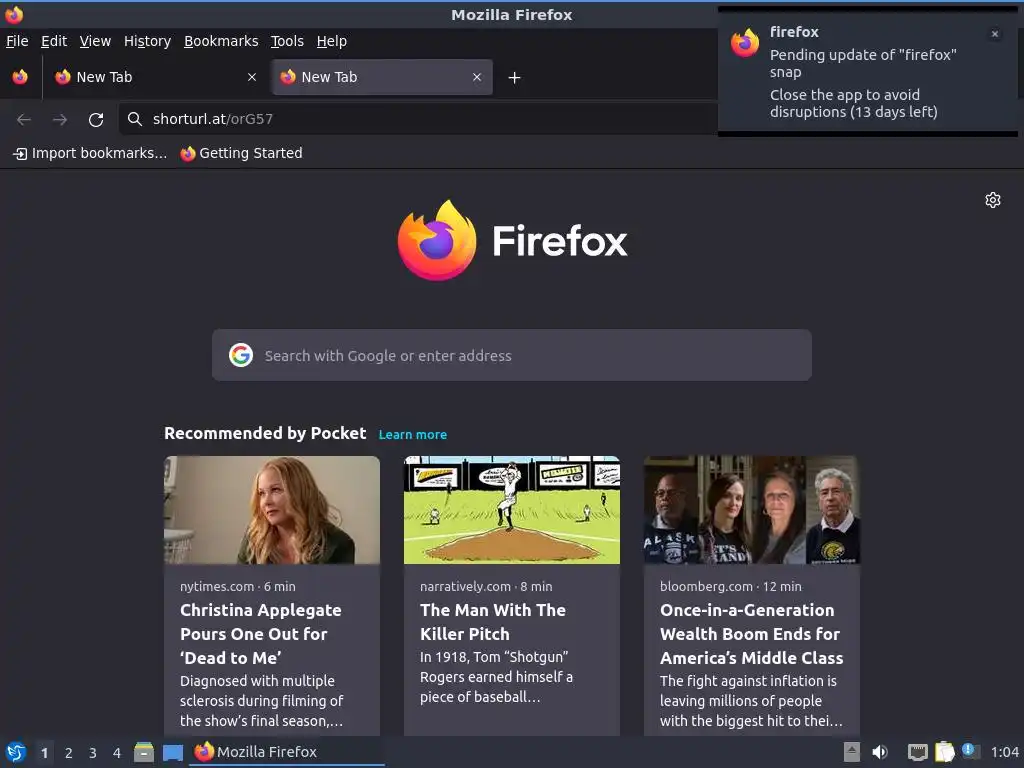The width and height of the screenshot is (1024, 768).
Task: Click 'nytimes.com · 6 min' source text
Action: pyautogui.click(x=238, y=586)
